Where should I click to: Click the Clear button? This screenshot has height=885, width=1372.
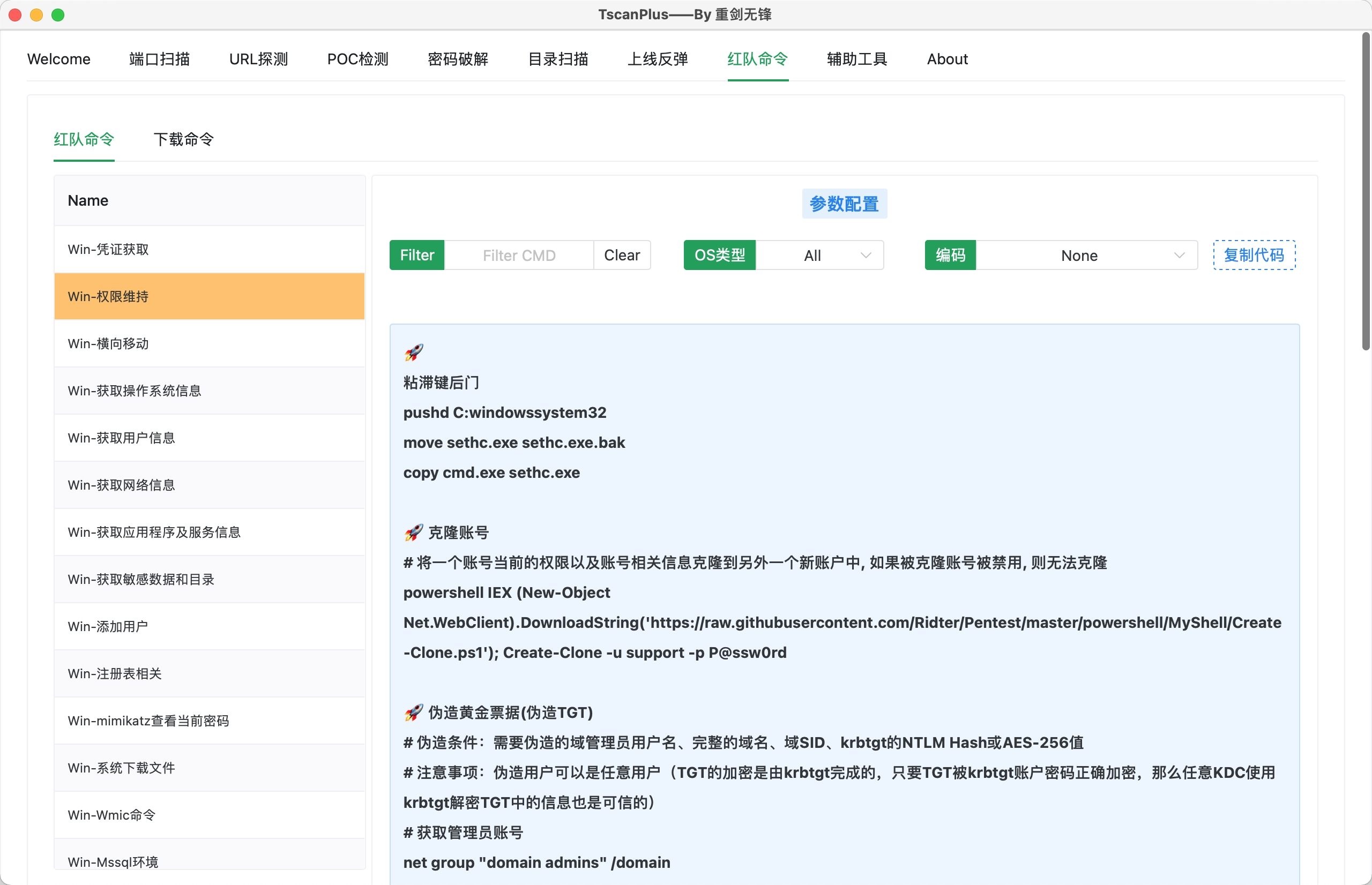tap(621, 255)
